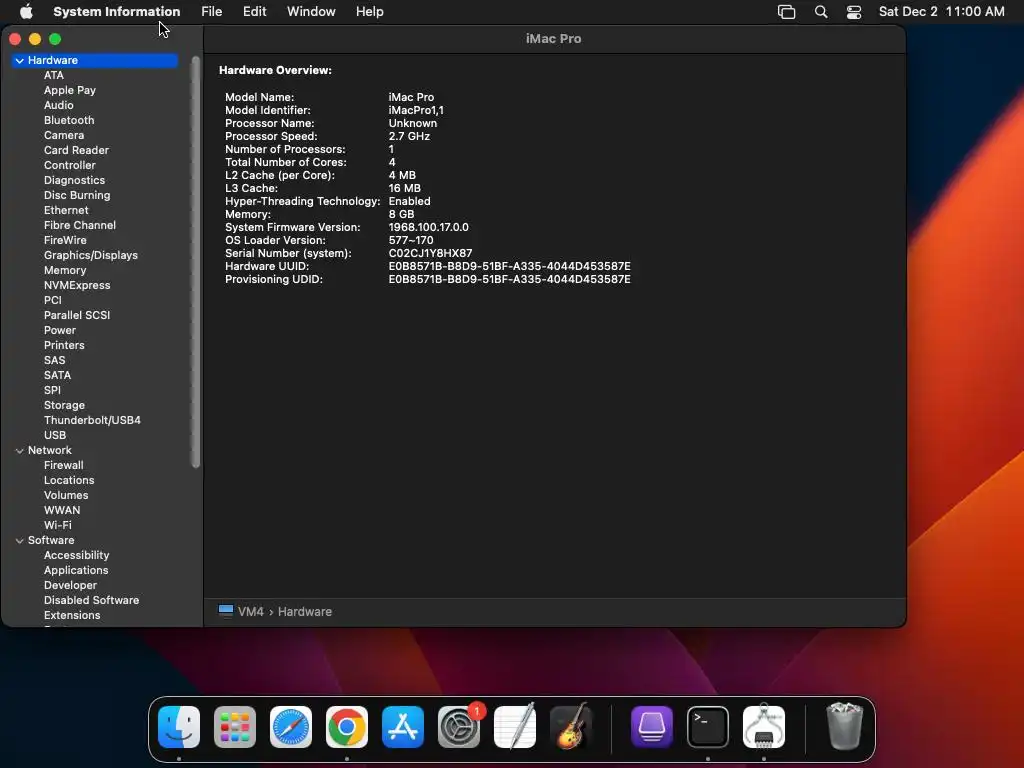Image resolution: width=1024 pixels, height=768 pixels.
Task: Open Spotlight search in menu bar
Action: 821,12
